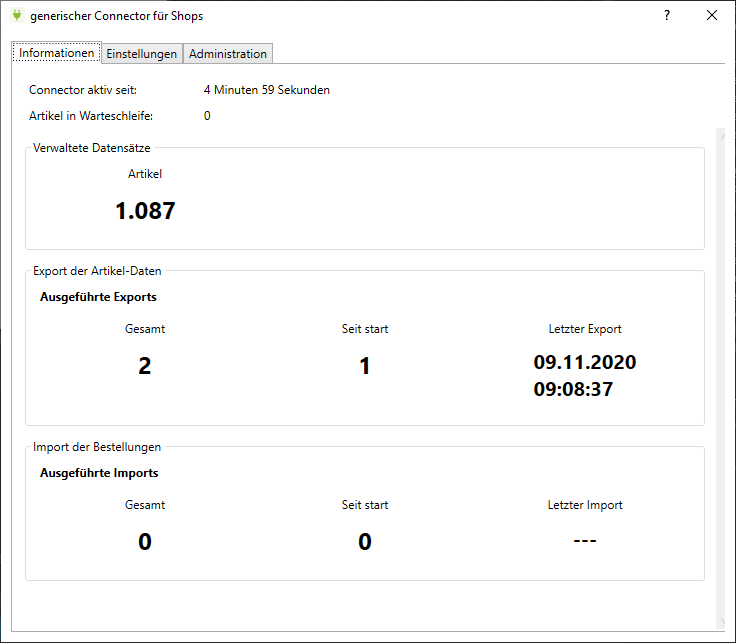The width and height of the screenshot is (736, 643).
Task: Select the 'Ausgeführte Imports' heading
Action: [x=99, y=473]
